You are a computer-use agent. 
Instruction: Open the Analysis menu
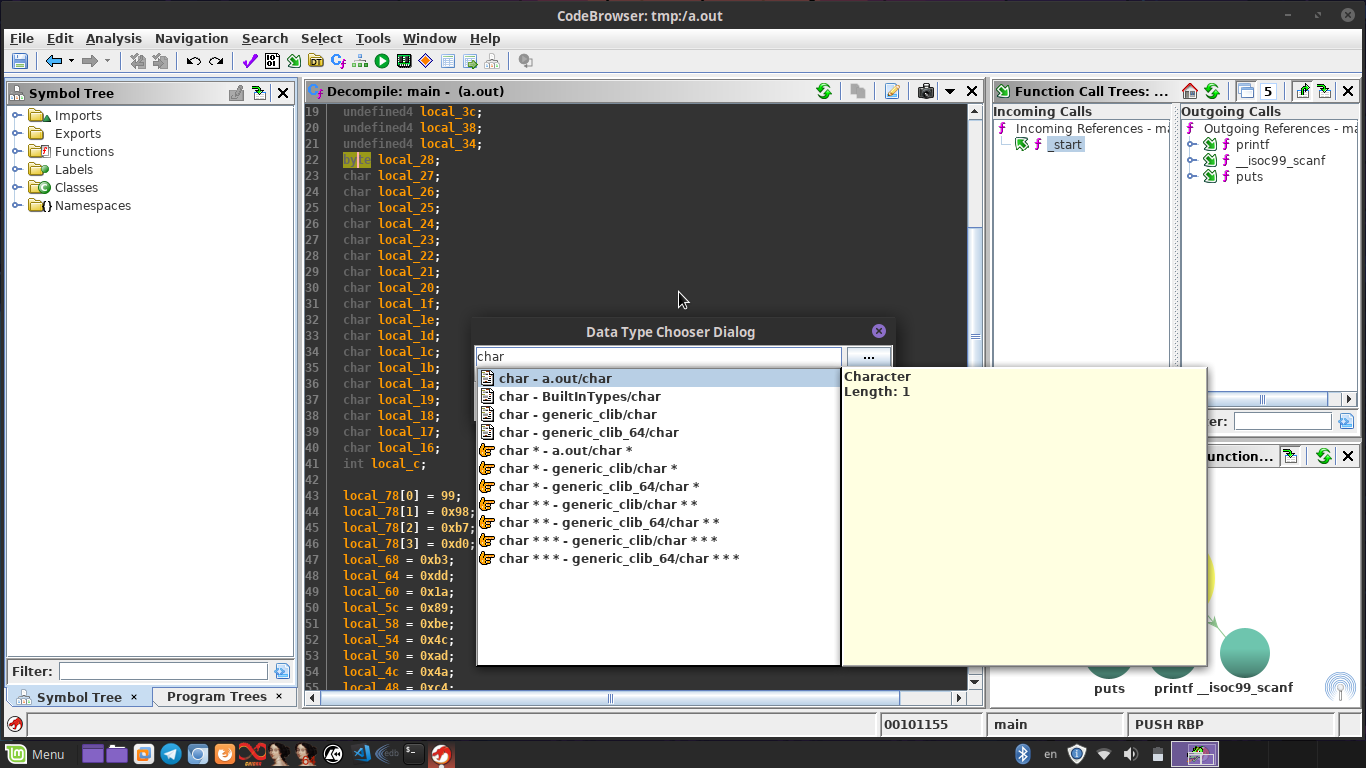pos(114,38)
